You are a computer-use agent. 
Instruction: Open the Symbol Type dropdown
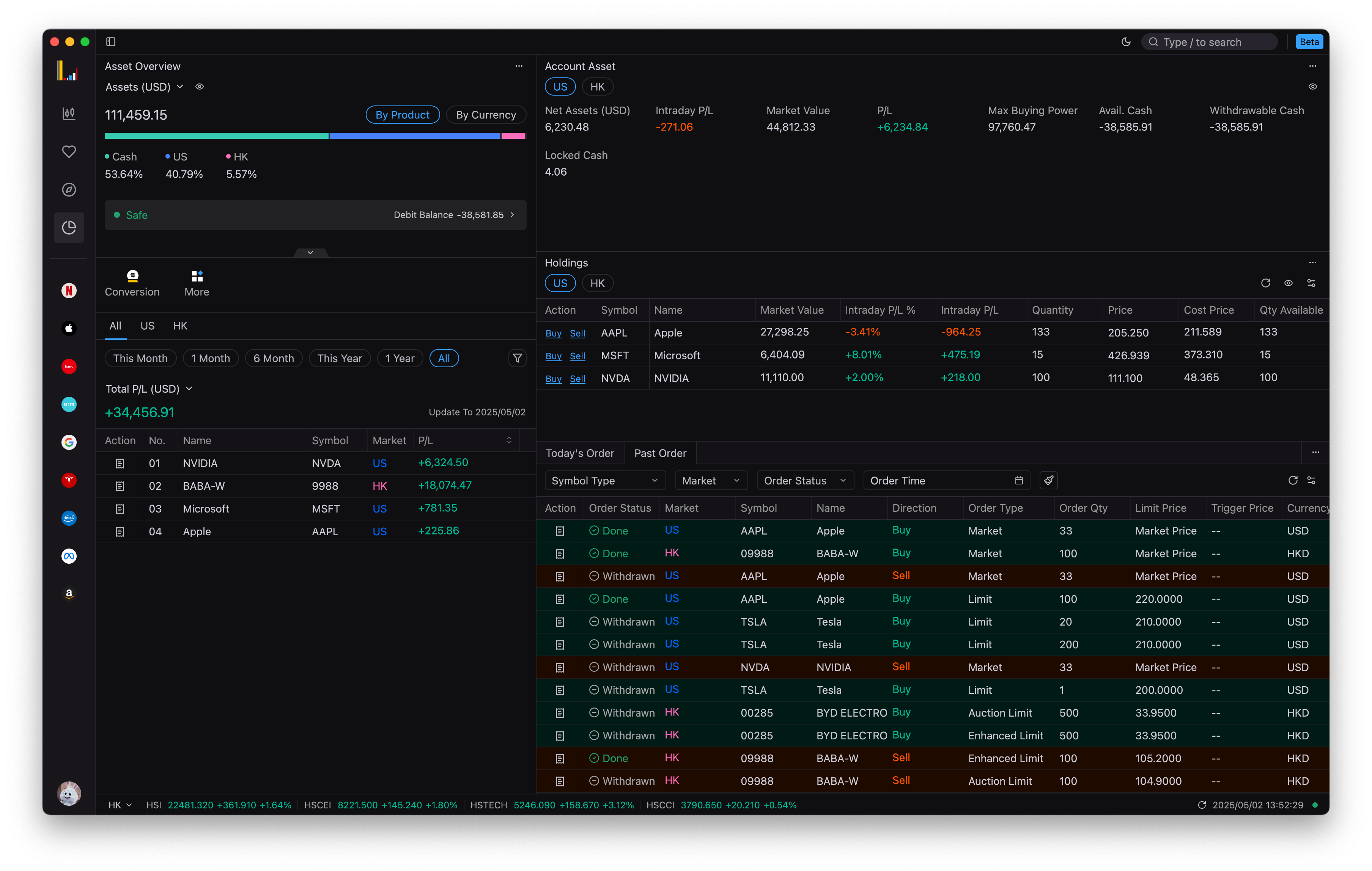coord(604,481)
